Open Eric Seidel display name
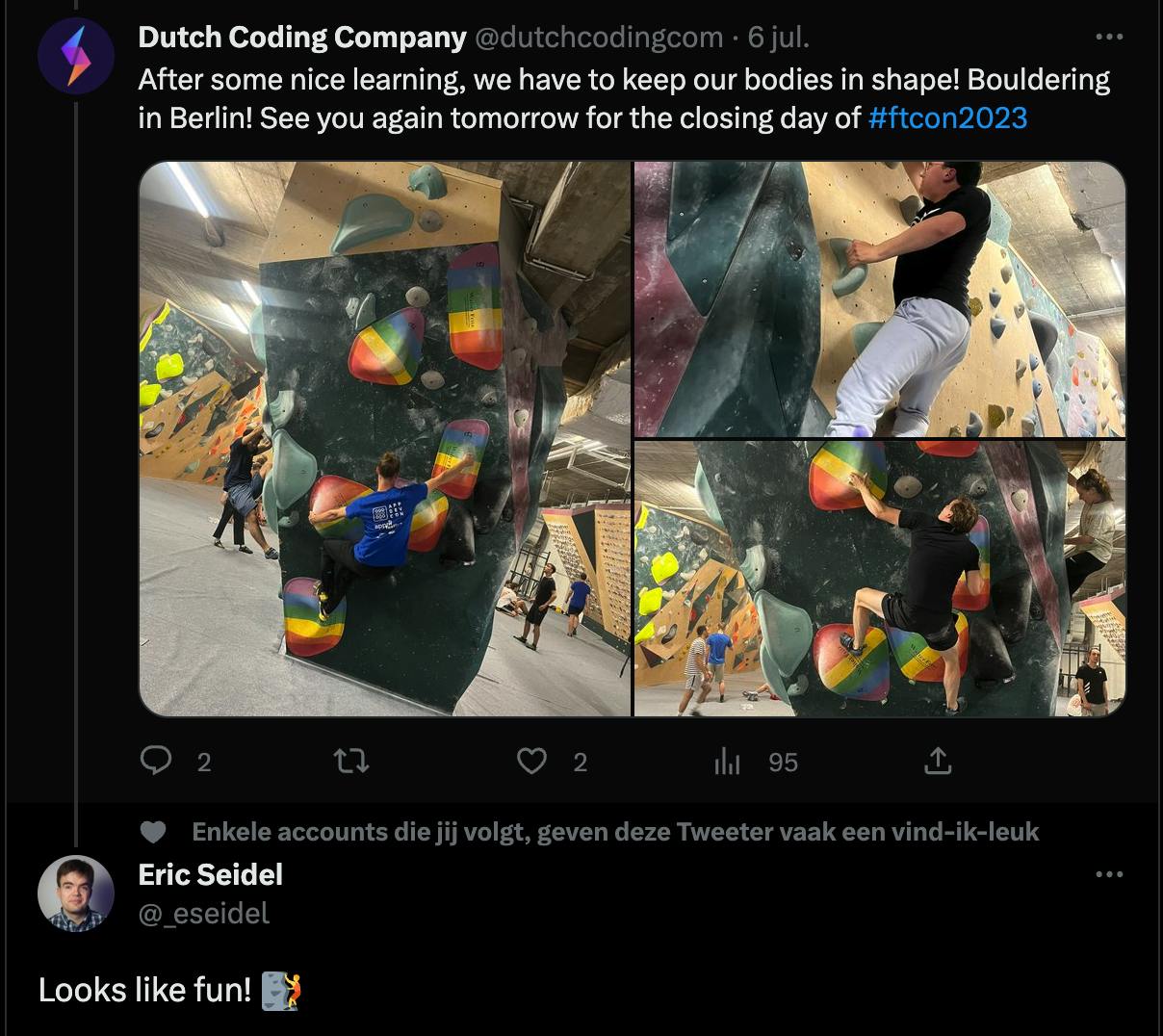Image resolution: width=1163 pixels, height=1036 pixels. 211,874
